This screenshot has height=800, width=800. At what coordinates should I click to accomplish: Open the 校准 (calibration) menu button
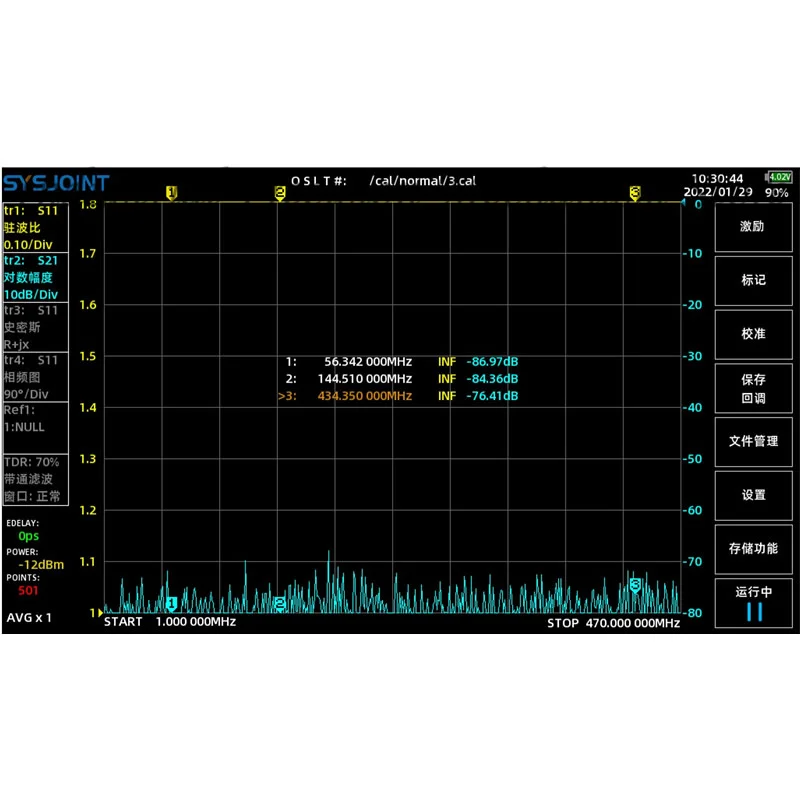click(x=753, y=334)
